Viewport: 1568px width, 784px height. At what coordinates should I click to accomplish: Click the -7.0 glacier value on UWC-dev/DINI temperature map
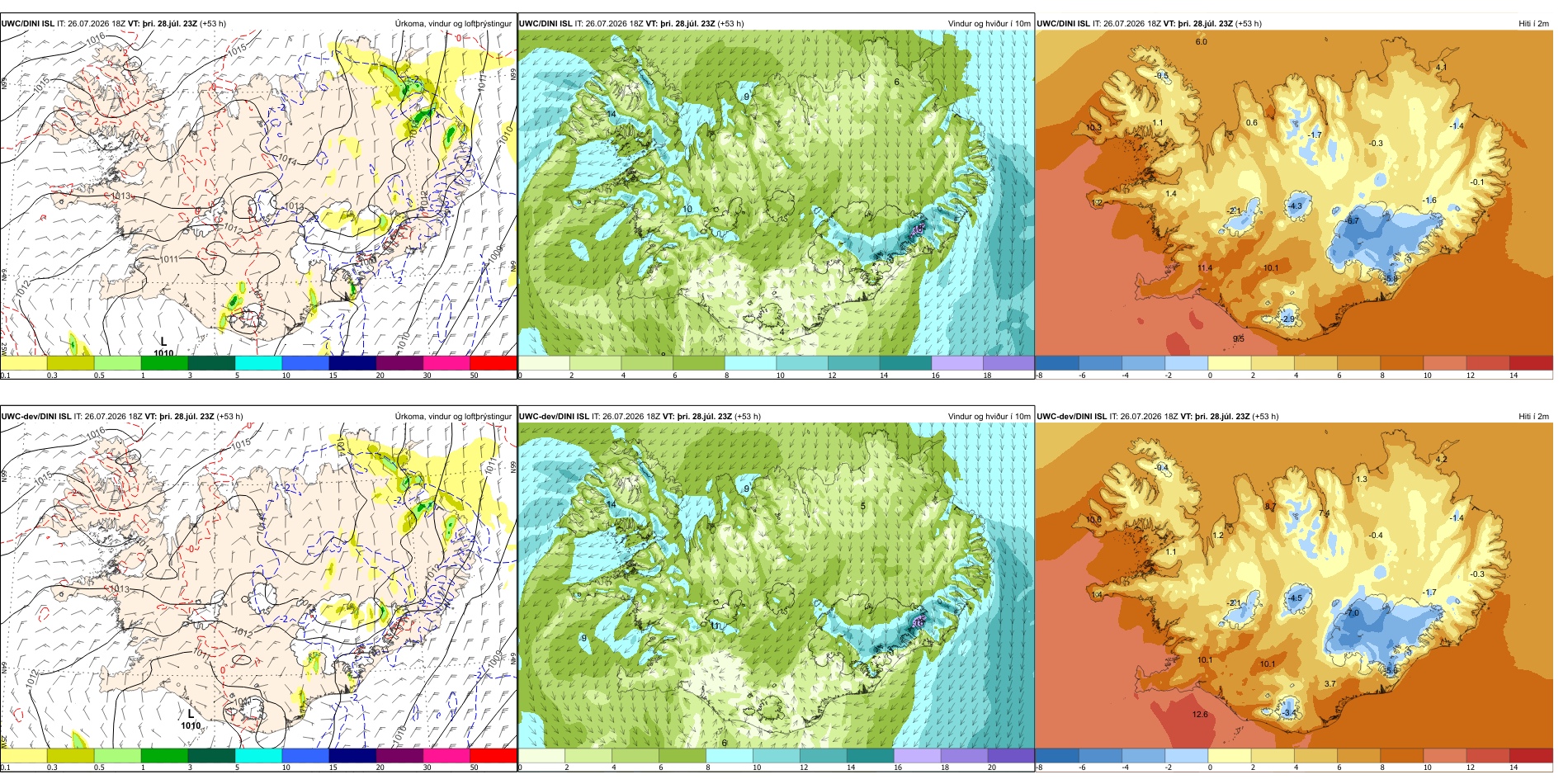(1352, 613)
